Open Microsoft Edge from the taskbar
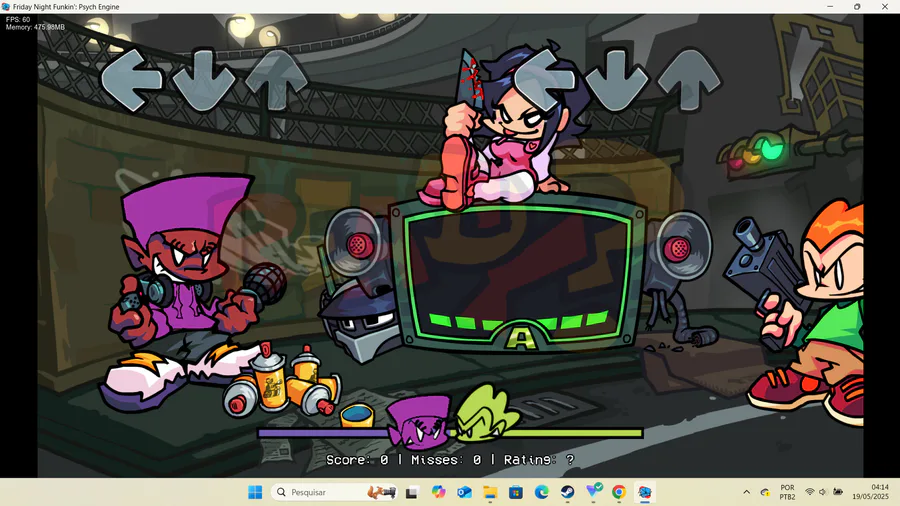This screenshot has width=900, height=506. click(x=541, y=492)
